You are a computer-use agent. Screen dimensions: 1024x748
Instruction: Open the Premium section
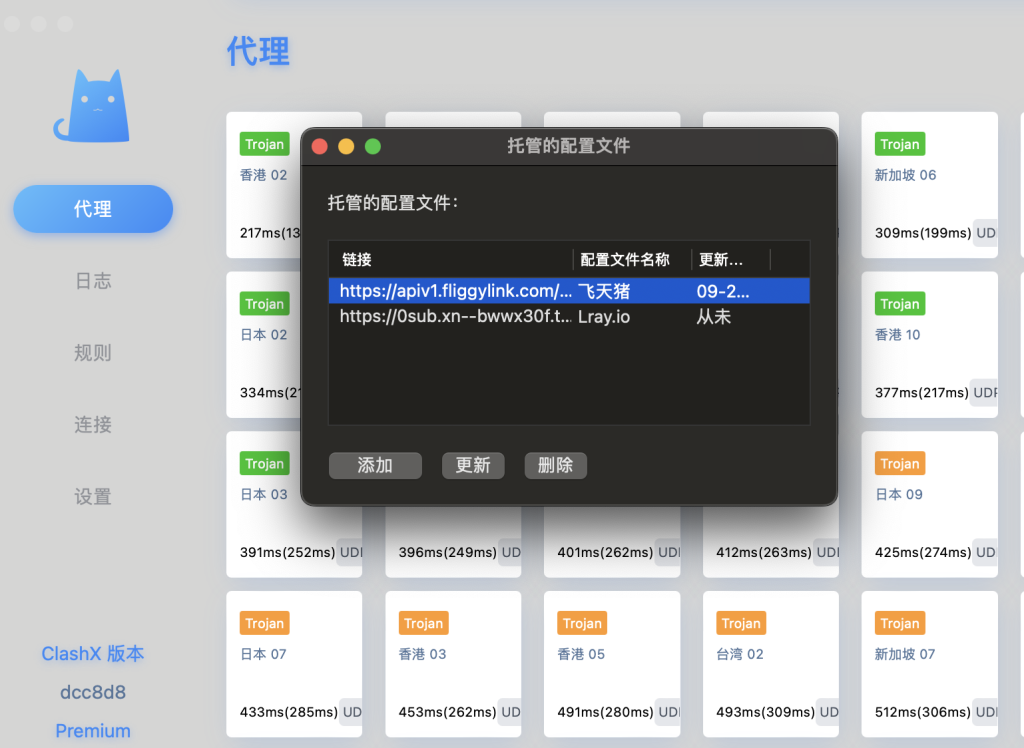click(x=92, y=731)
